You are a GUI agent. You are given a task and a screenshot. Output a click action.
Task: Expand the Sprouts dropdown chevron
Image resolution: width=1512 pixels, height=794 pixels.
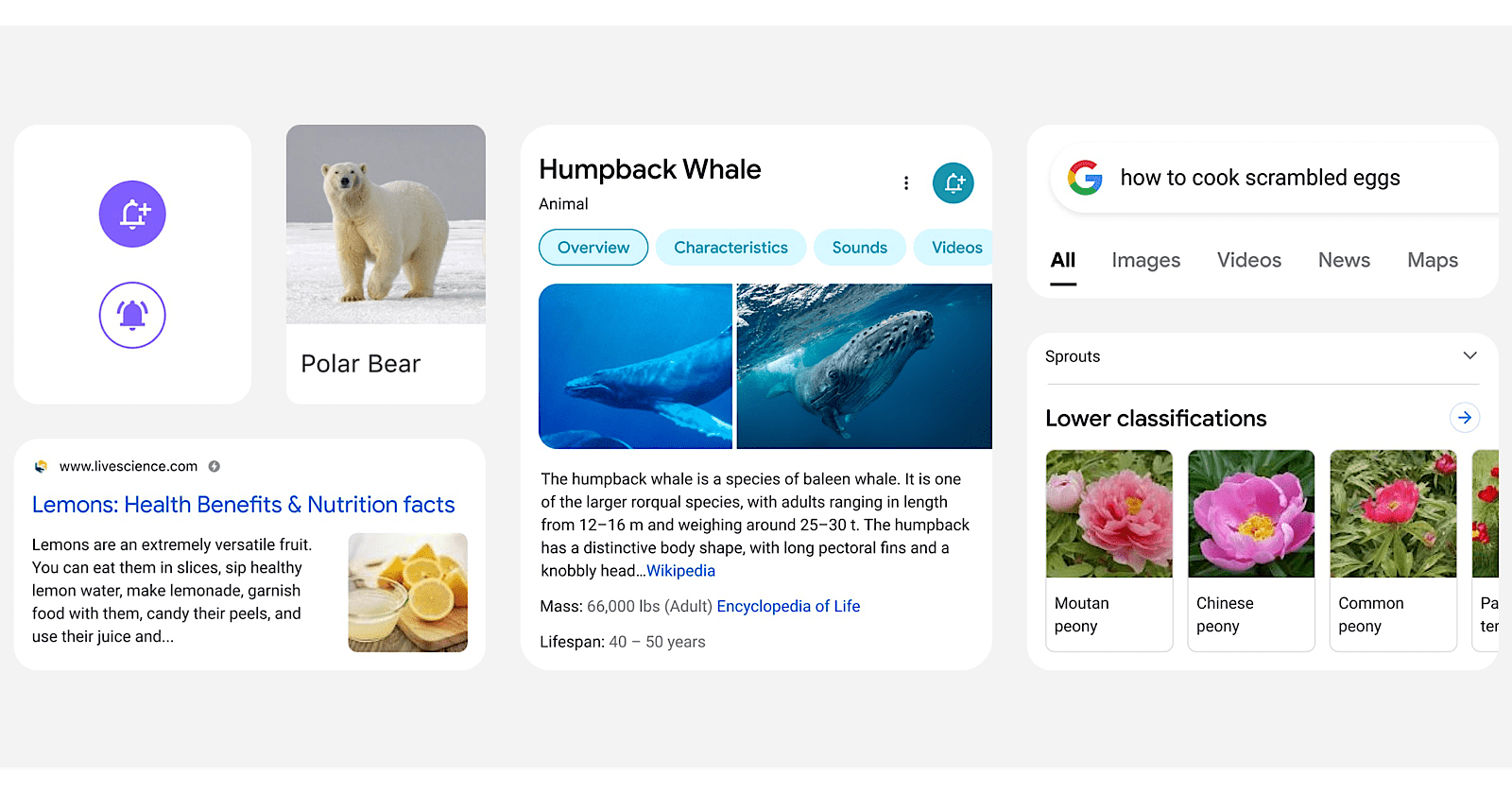click(1469, 356)
